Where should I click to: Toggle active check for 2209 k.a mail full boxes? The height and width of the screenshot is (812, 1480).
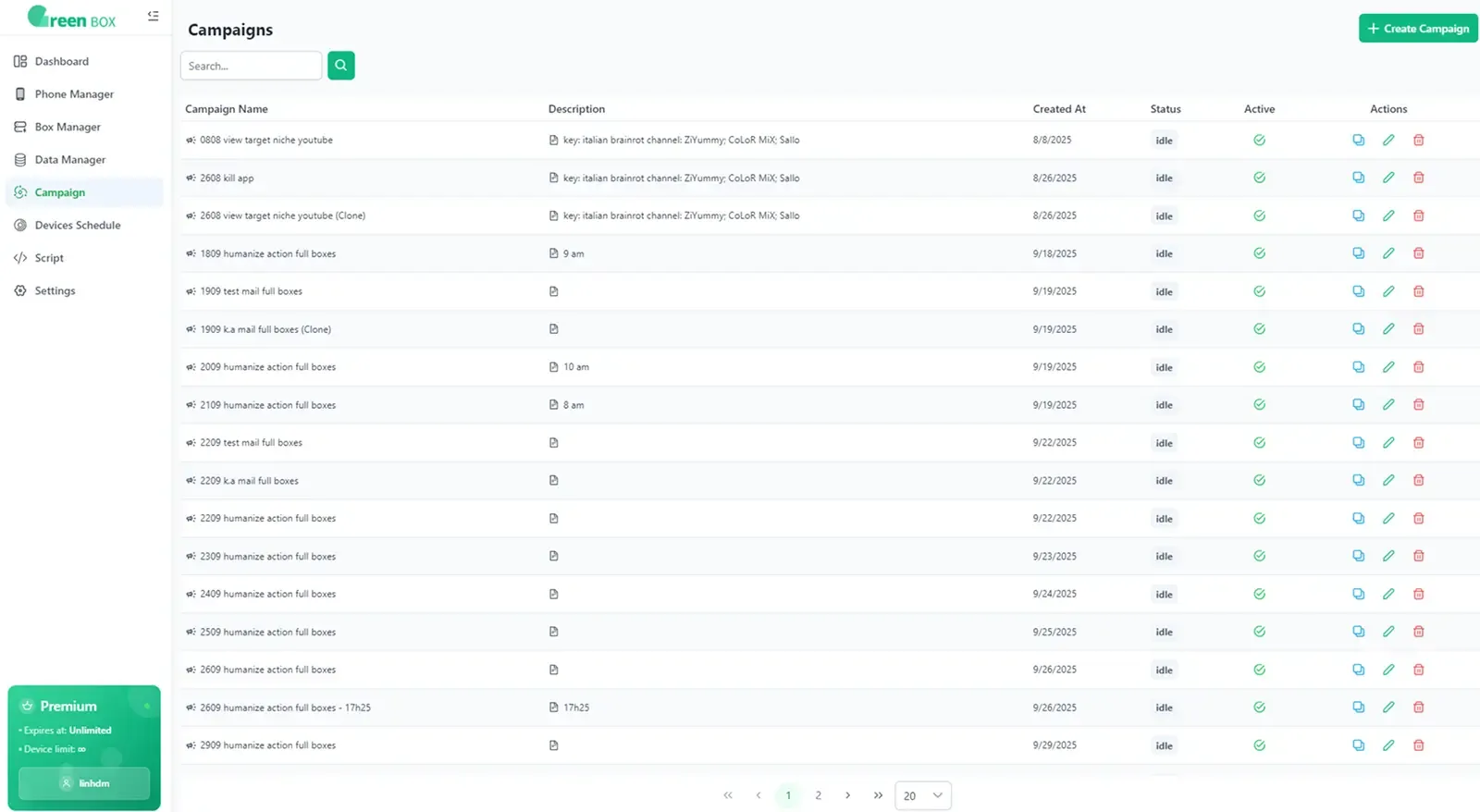pyautogui.click(x=1259, y=481)
